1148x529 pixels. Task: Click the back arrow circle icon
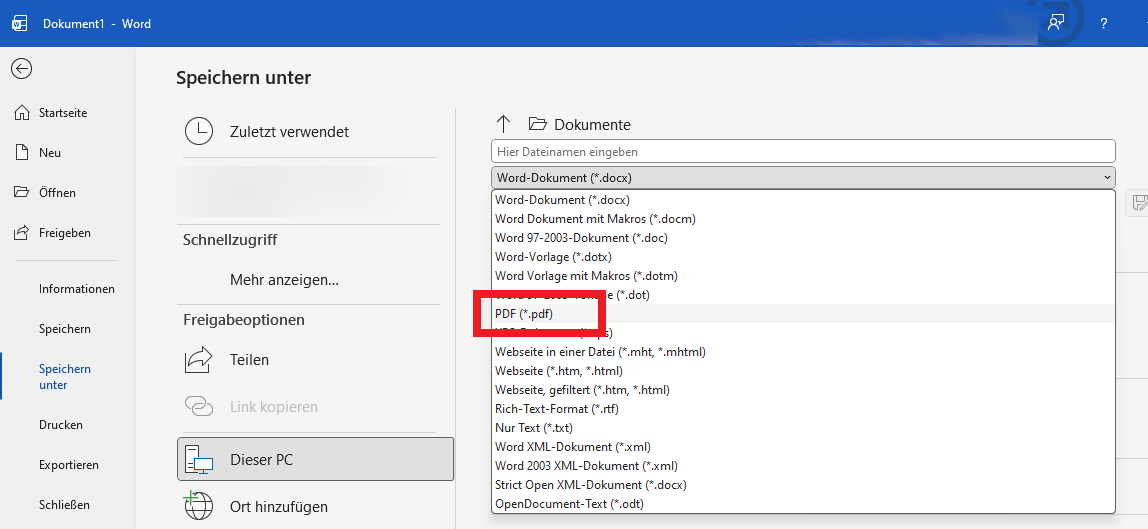[21, 68]
